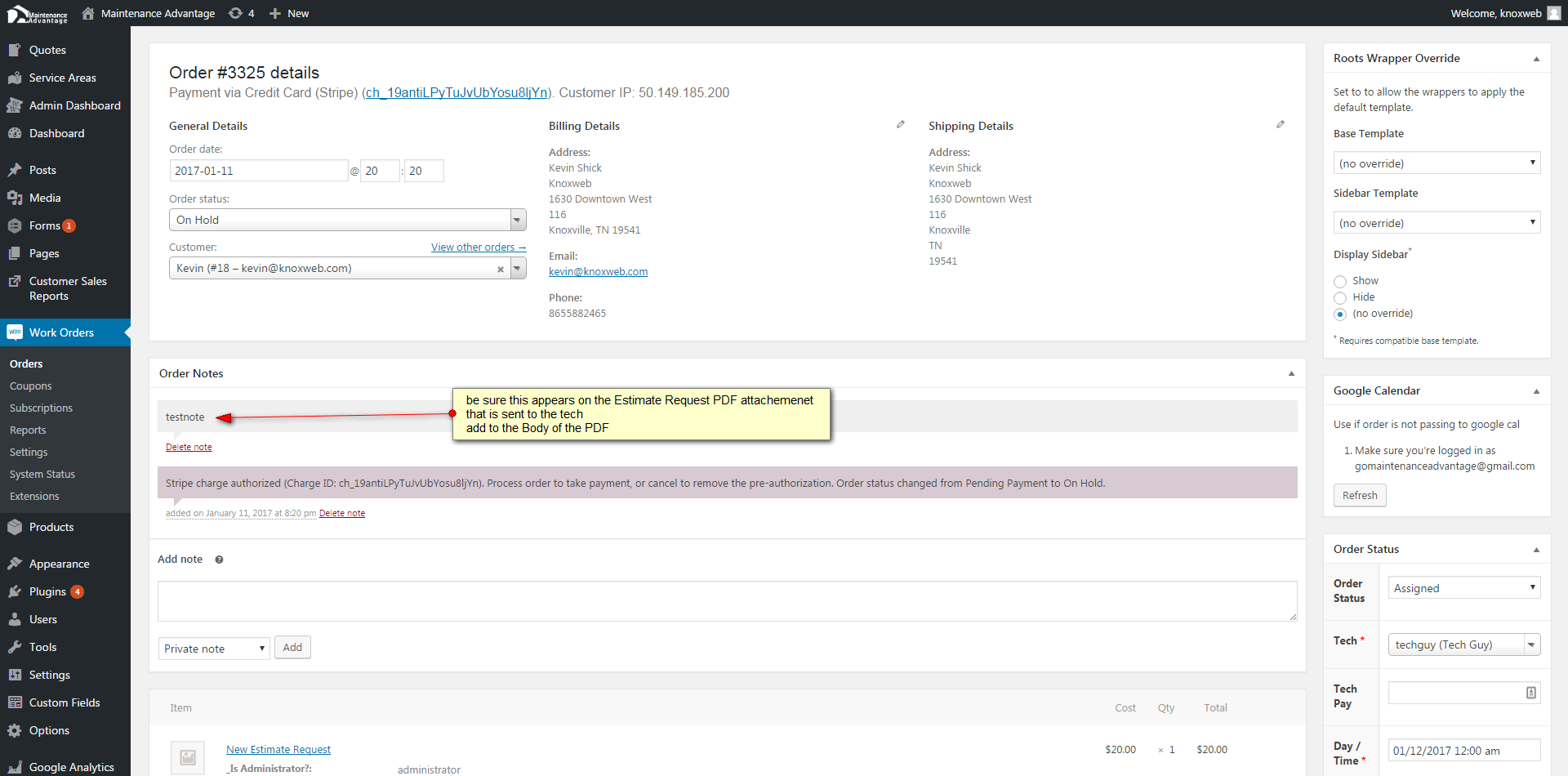Follow the View other orders link
The width and height of the screenshot is (1568, 776).
click(x=479, y=248)
